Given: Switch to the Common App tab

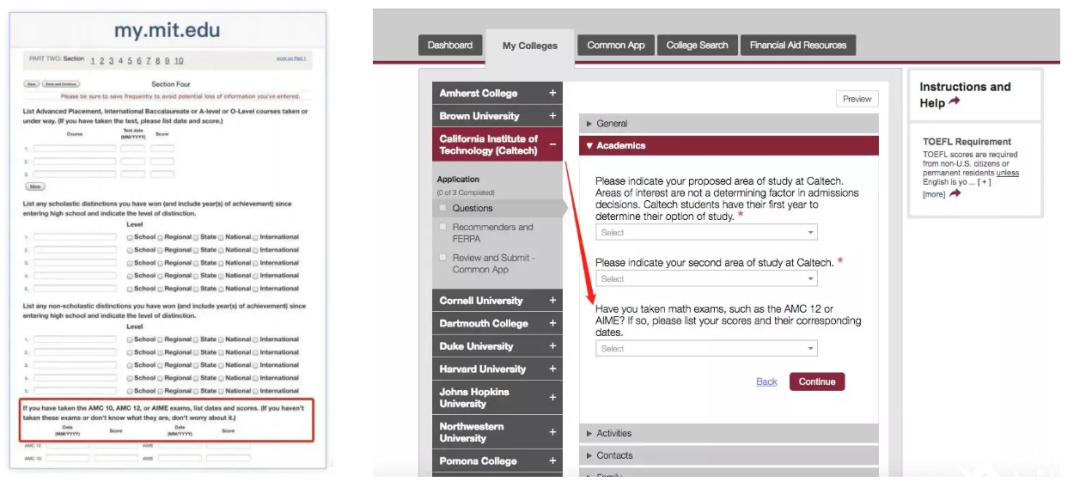Looking at the screenshot, I should pyautogui.click(x=616, y=45).
